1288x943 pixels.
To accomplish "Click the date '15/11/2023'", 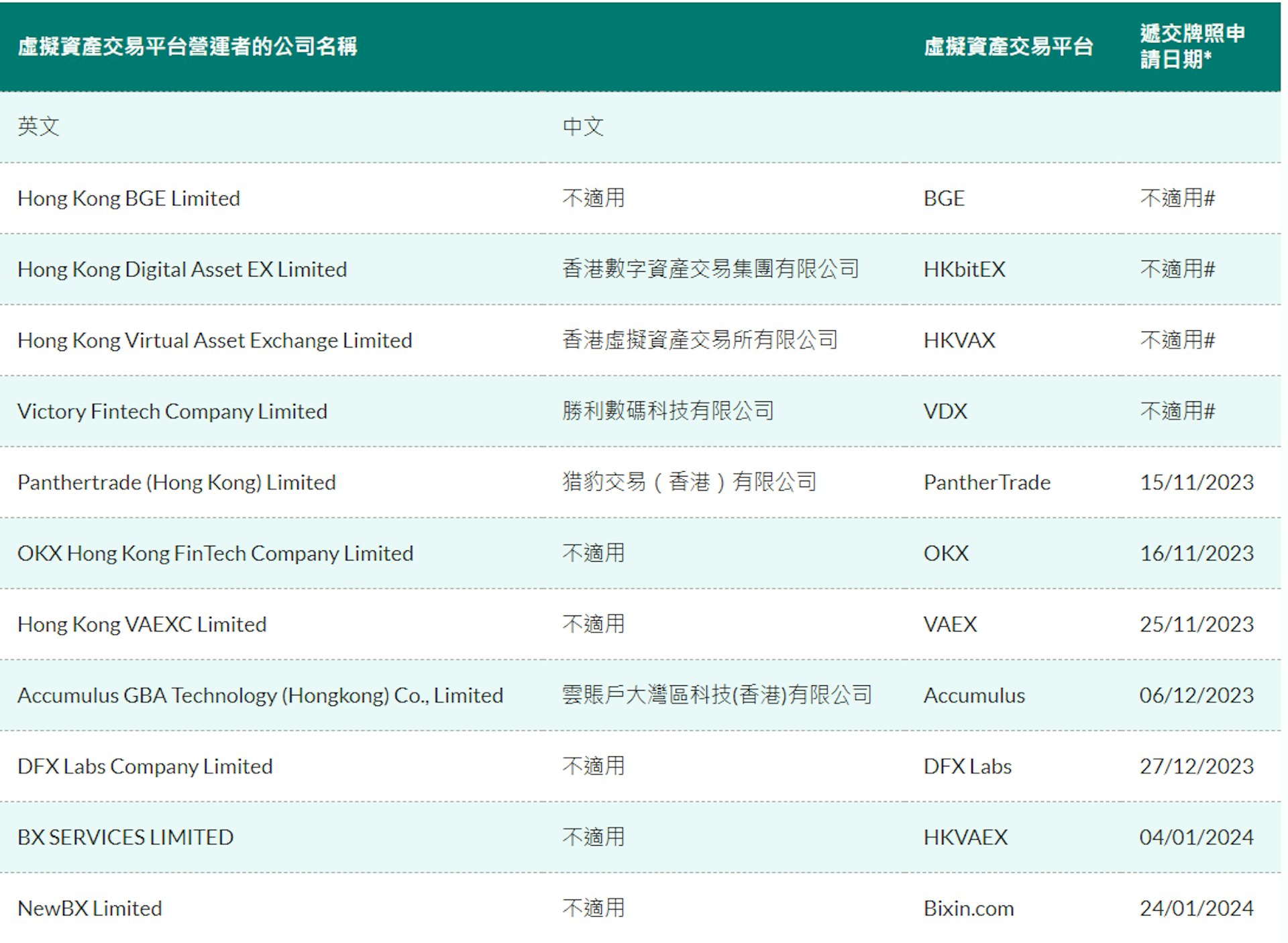I will tap(1197, 482).
